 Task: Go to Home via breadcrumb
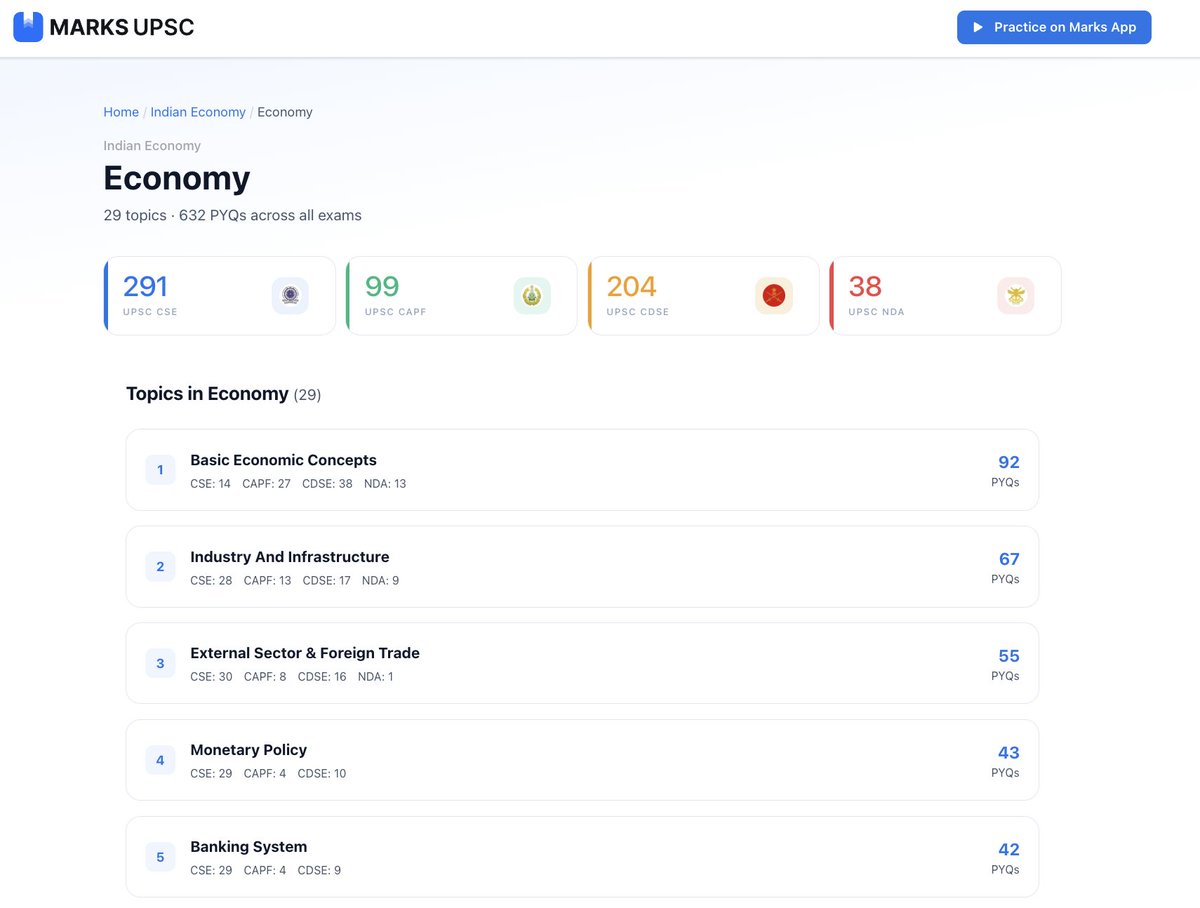121,112
